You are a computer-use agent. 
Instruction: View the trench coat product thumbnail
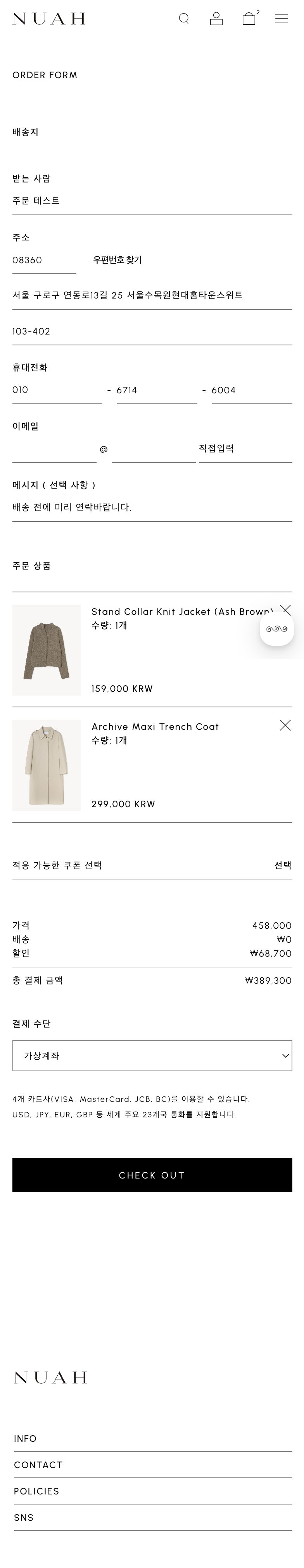coord(46,765)
